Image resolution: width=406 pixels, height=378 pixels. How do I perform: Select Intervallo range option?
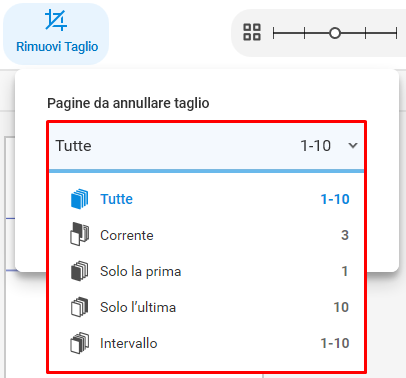tap(207, 343)
